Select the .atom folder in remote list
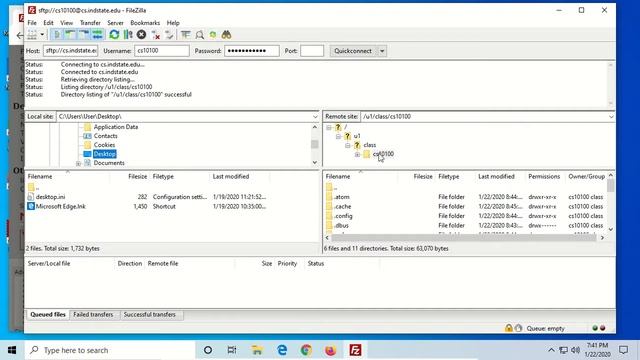The width and height of the screenshot is (640, 360). tap(342, 197)
